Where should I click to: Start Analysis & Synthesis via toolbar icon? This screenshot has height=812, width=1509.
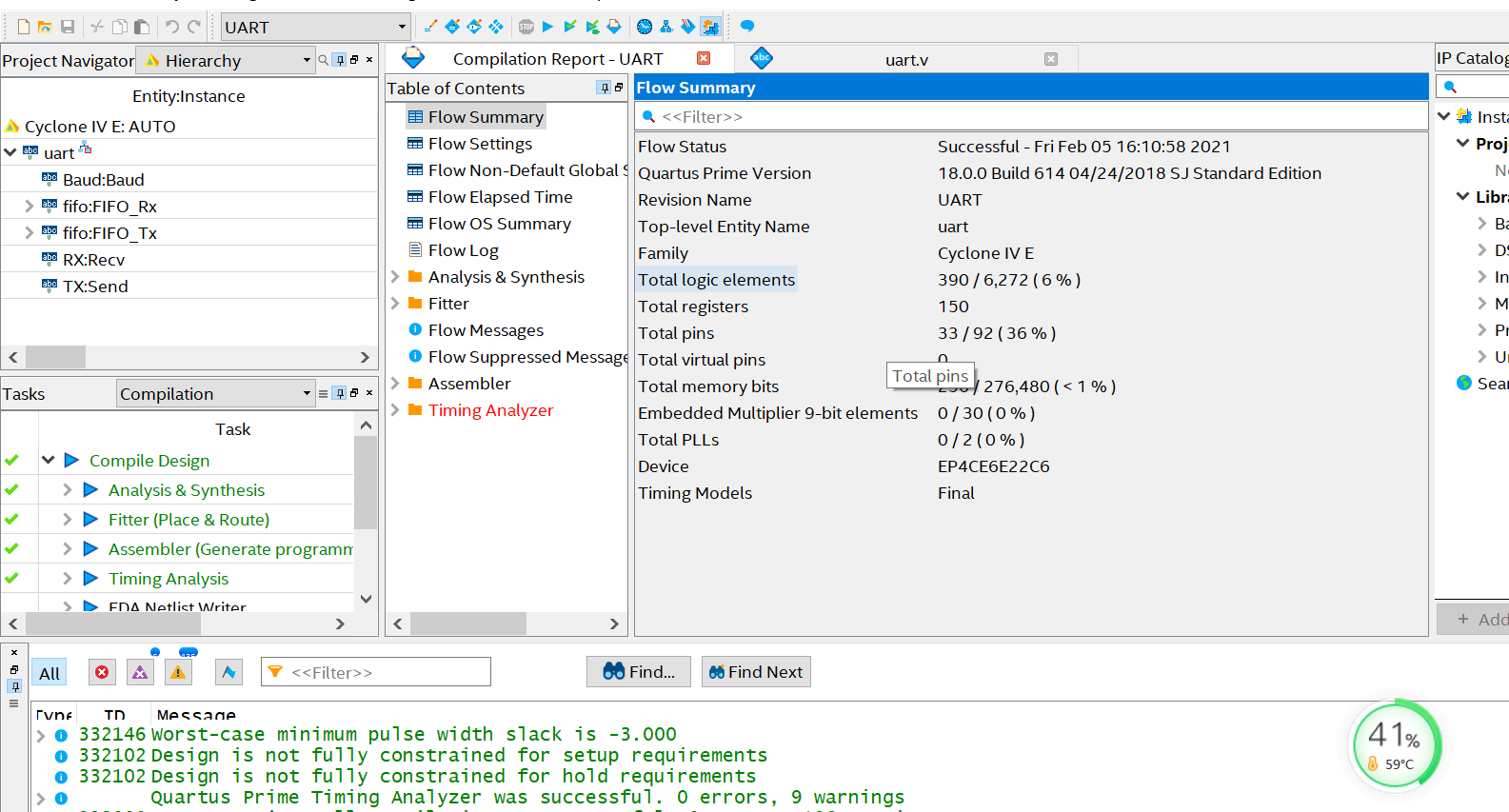[x=569, y=27]
